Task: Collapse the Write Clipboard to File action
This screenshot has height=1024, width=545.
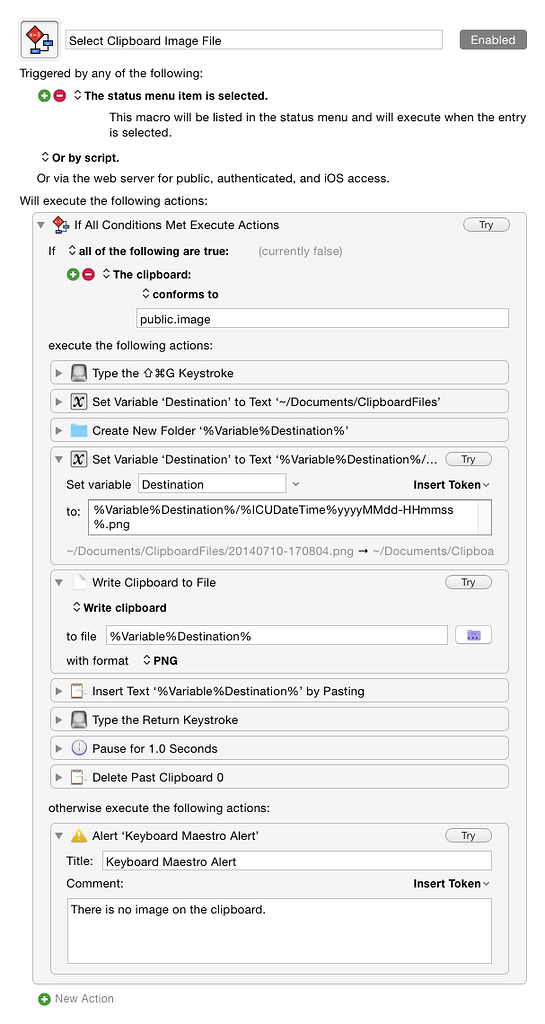Action: 59,582
